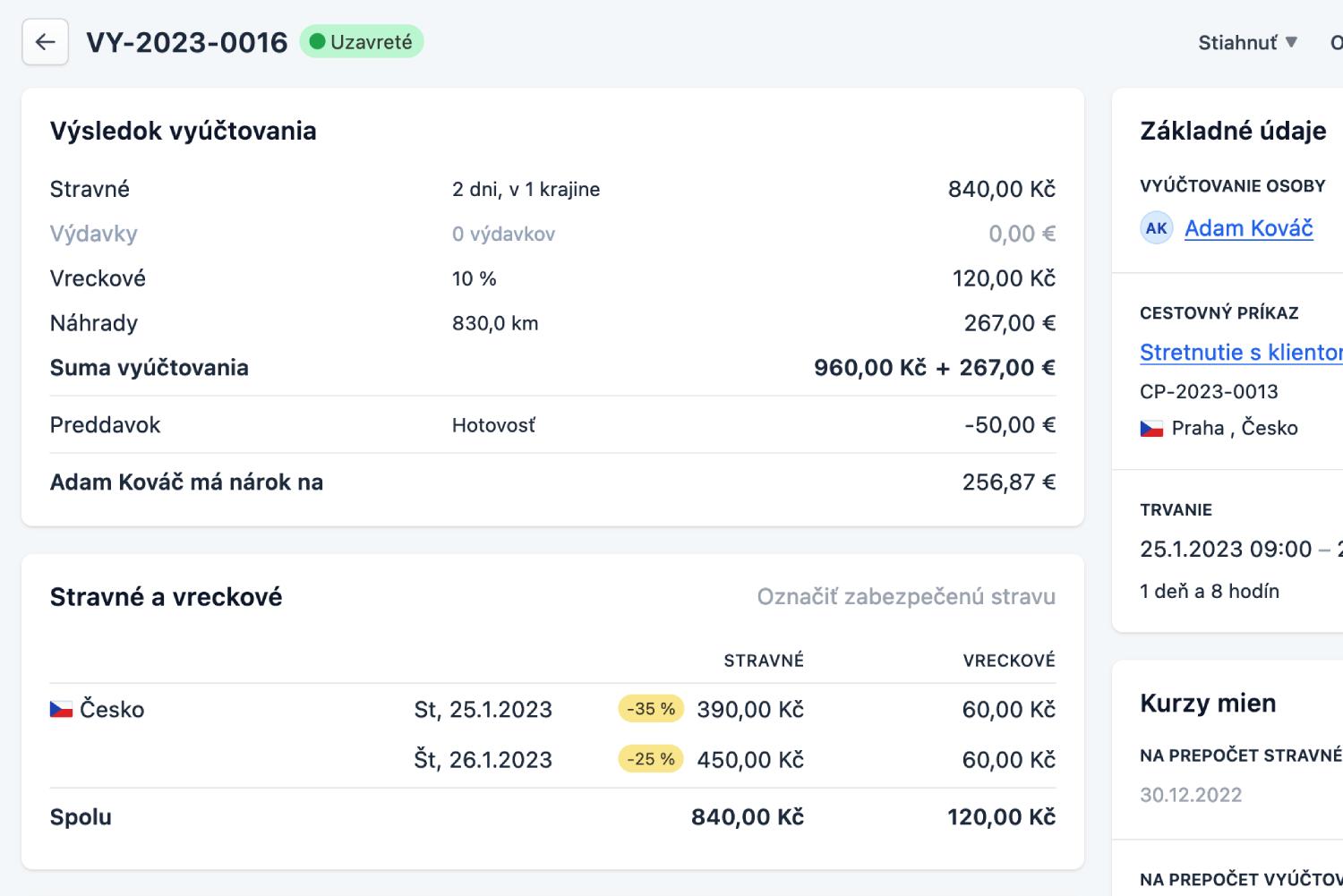This screenshot has height=896, width=1343.
Task: Click the CP-2023-0013 order number
Action: click(x=1208, y=391)
